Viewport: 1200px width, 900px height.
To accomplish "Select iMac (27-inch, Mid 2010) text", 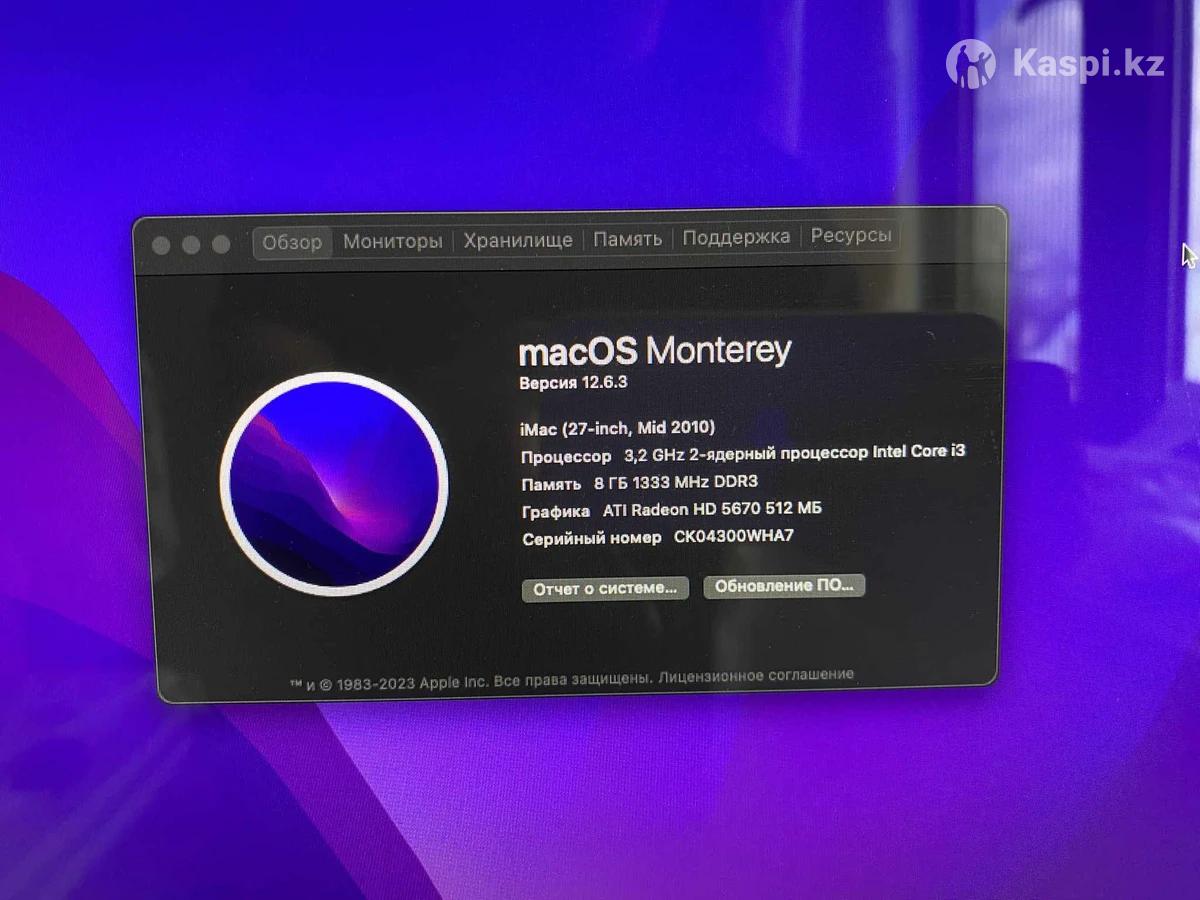I will tap(618, 427).
